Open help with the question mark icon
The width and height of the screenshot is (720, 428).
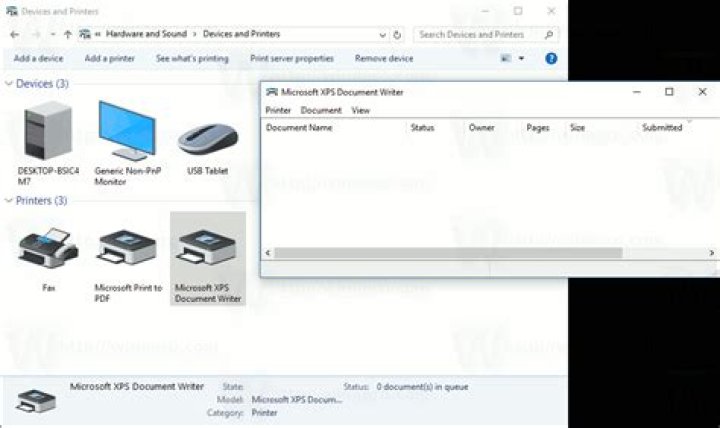pos(551,59)
